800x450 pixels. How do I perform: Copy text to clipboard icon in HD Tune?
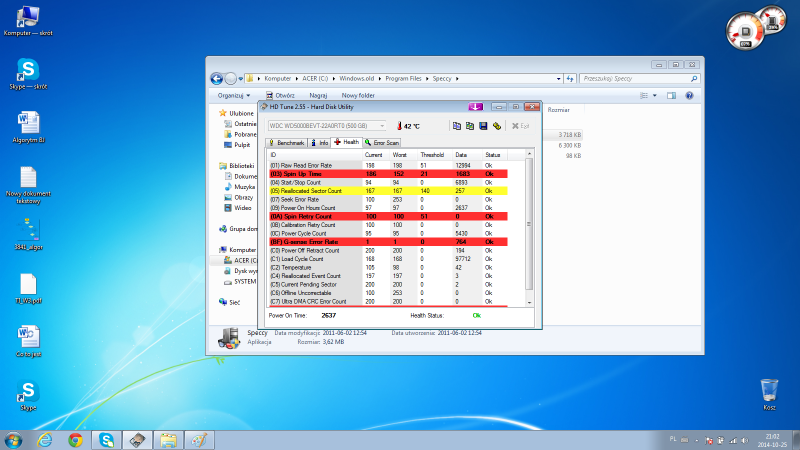click(x=457, y=126)
